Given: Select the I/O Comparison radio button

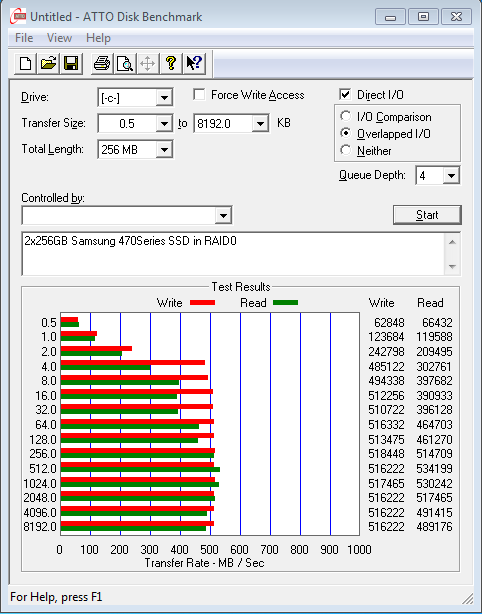Looking at the screenshot, I should (346, 116).
